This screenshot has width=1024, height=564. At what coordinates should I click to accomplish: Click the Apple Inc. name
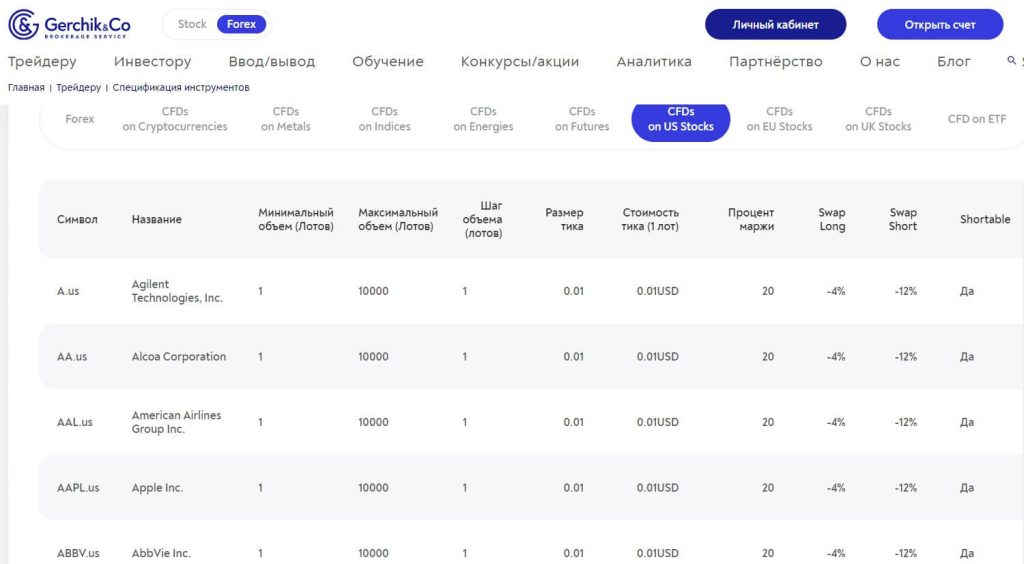click(157, 488)
